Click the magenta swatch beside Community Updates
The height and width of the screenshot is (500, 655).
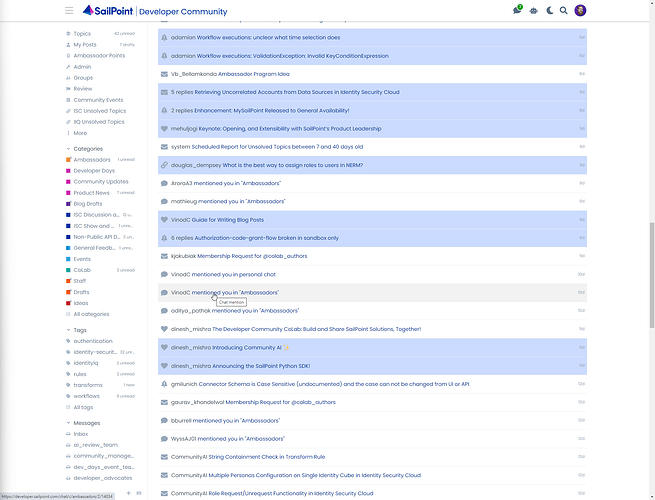click(x=69, y=182)
